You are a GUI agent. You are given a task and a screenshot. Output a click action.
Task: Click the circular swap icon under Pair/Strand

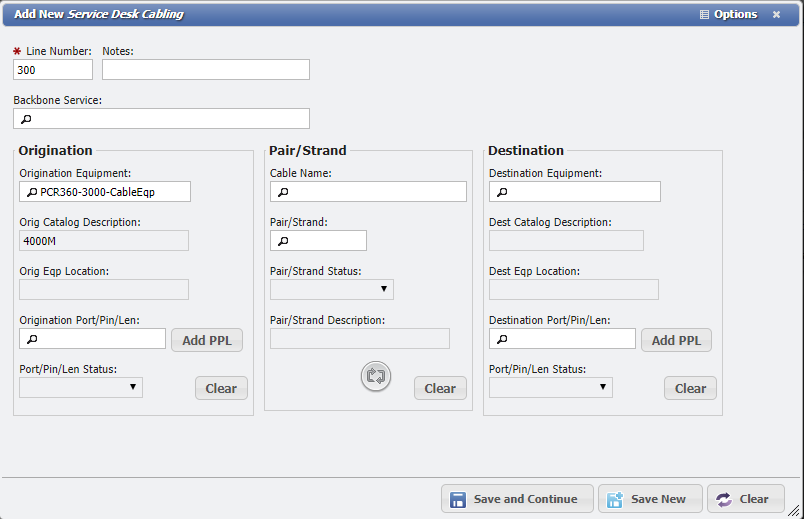pos(376,376)
